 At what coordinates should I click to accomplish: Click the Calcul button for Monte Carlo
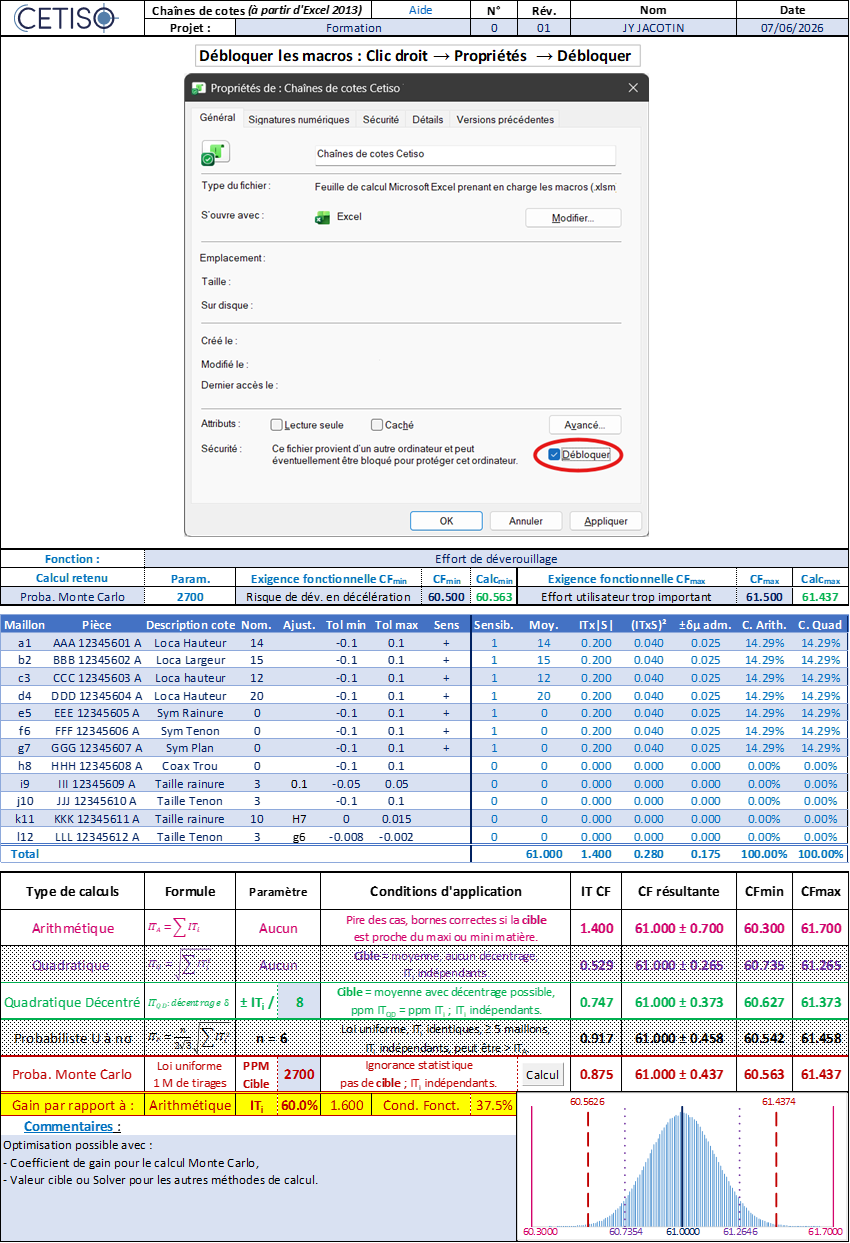[542, 1075]
